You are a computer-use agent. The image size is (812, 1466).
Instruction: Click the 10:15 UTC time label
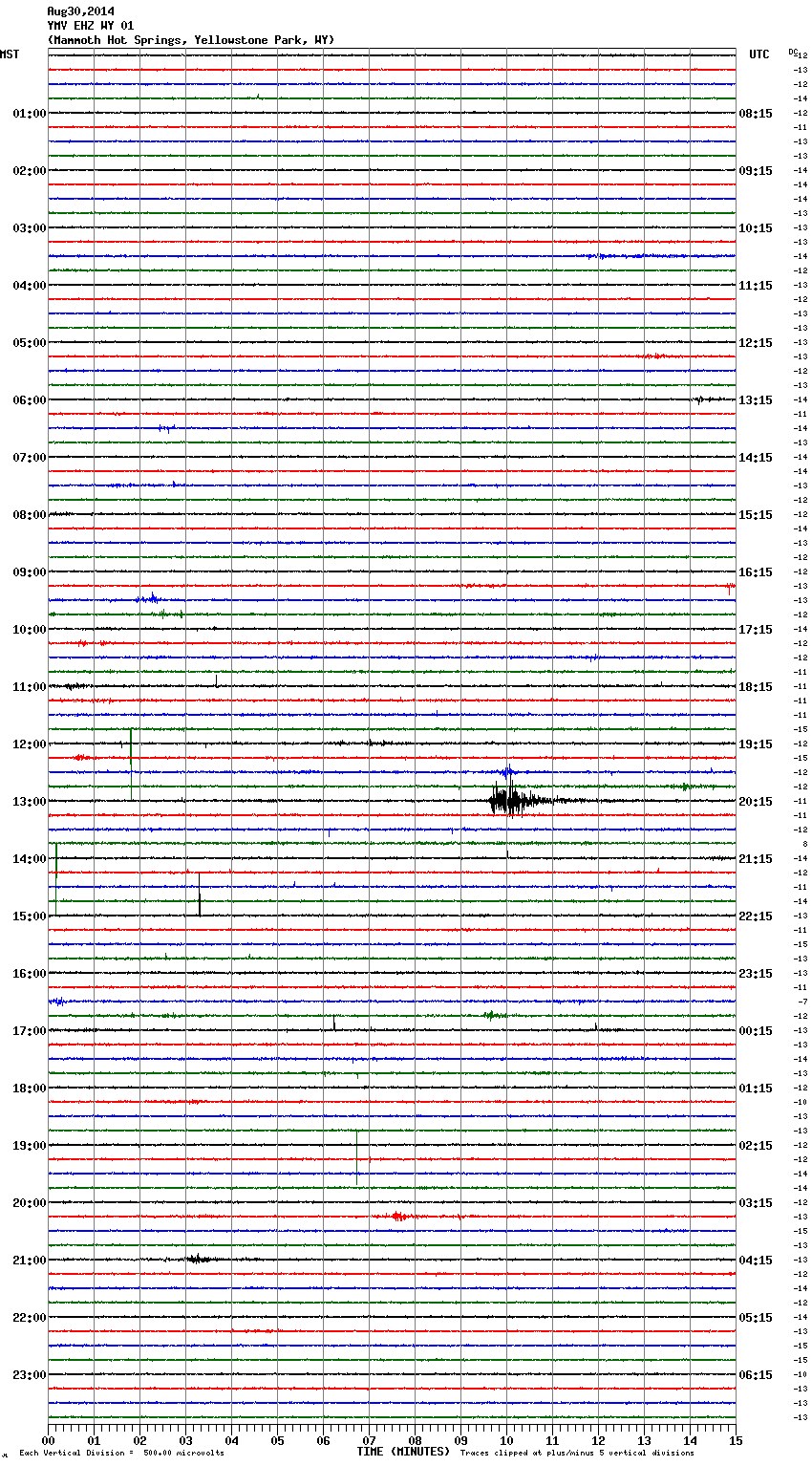(x=756, y=227)
